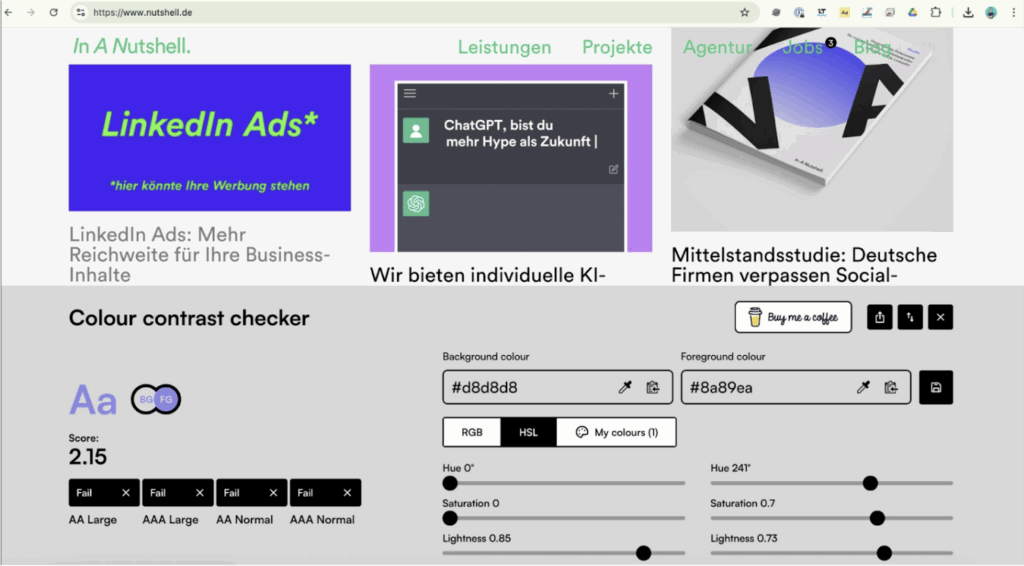Click the BG colour circle swatch

tap(144, 399)
